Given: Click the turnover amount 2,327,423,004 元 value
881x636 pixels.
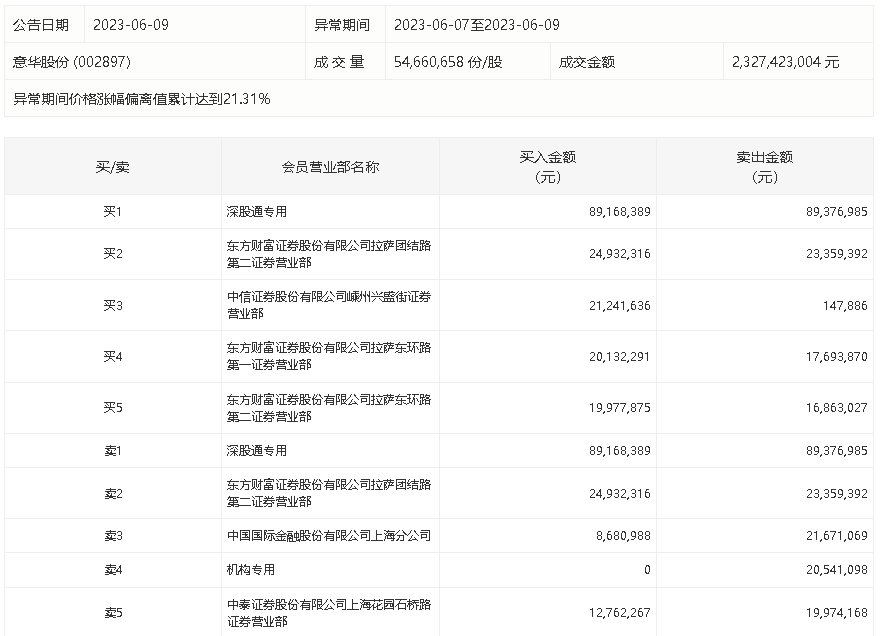Looking at the screenshot, I should [x=785, y=62].
